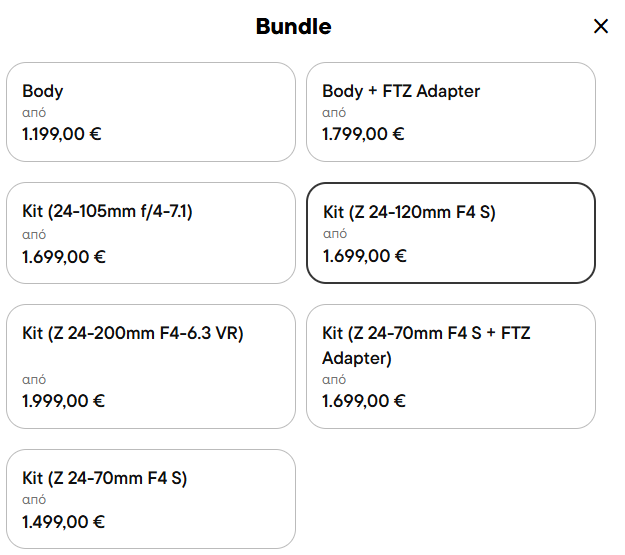Pick the Kit (Z 24-120mm F4 S) card
This screenshot has height=555, width=625.
tap(450, 232)
